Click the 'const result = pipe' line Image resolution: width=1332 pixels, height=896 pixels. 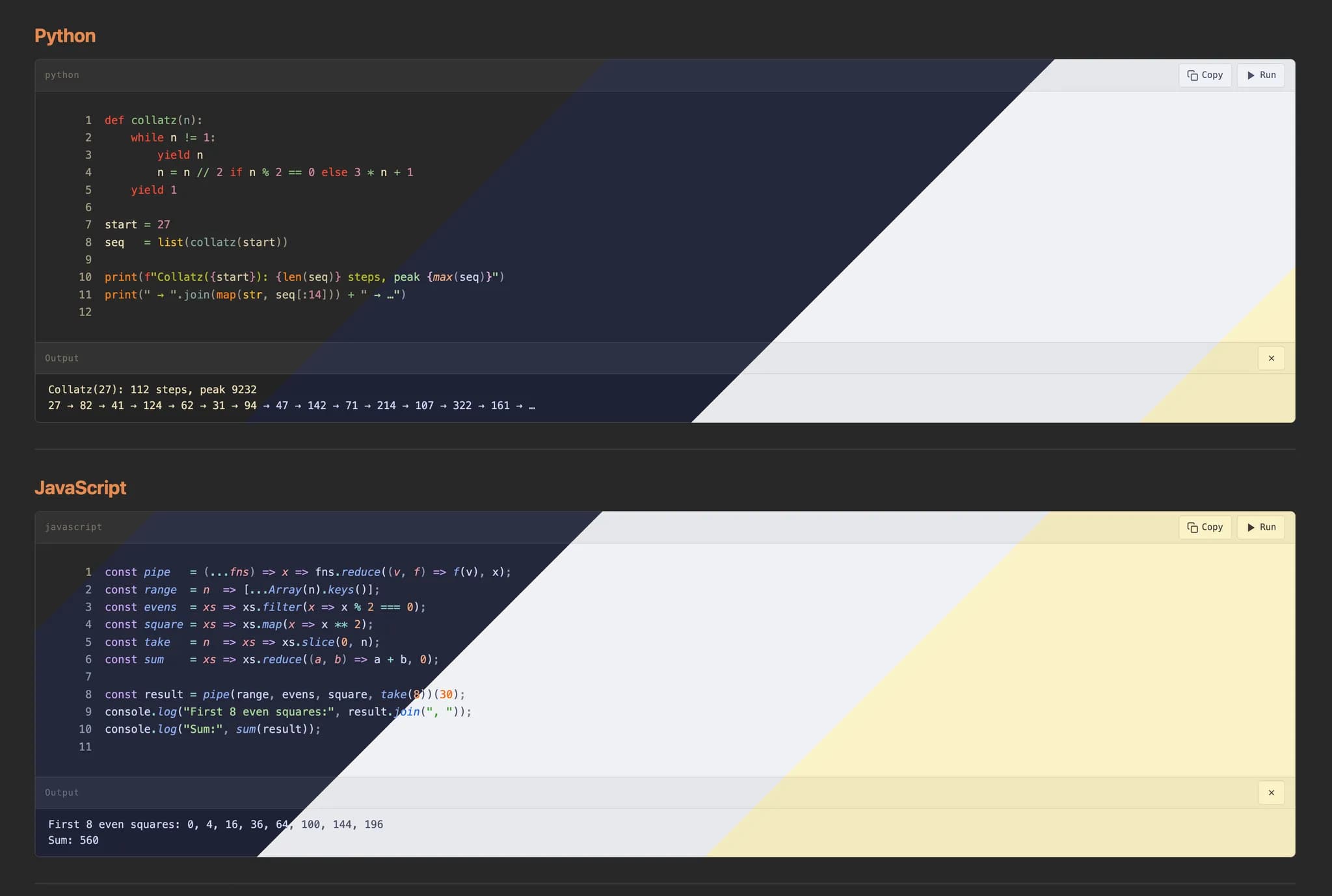[285, 694]
